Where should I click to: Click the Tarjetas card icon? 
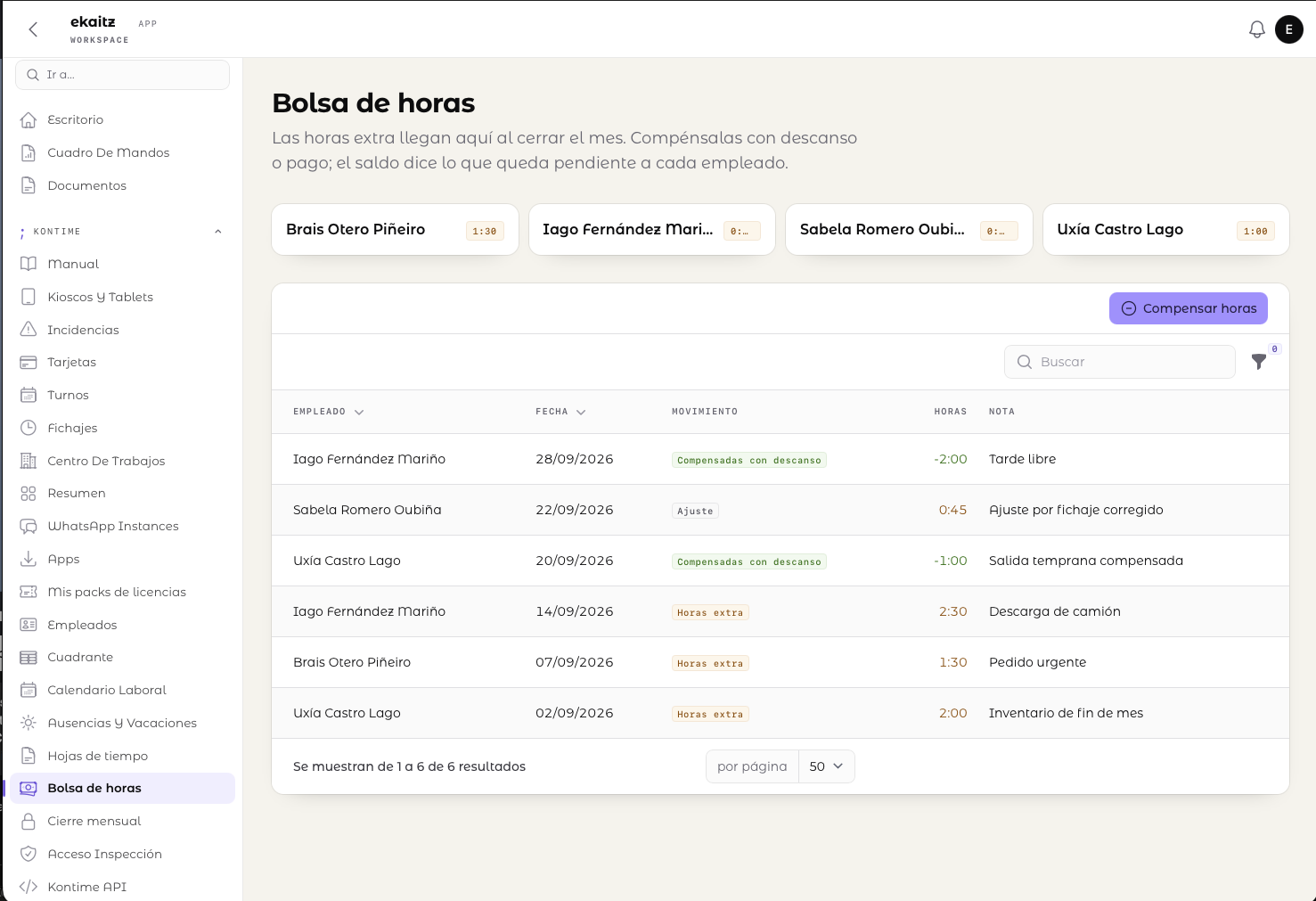[x=29, y=362]
